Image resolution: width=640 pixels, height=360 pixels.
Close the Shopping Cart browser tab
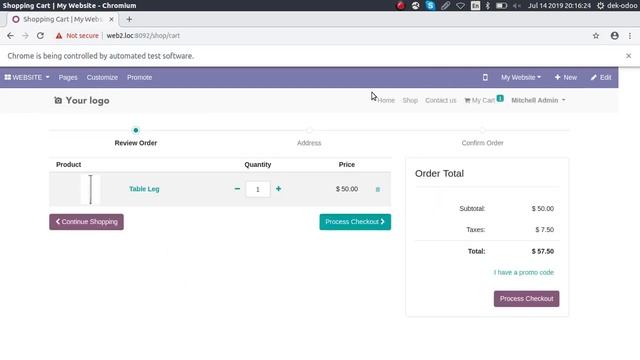(111, 19)
